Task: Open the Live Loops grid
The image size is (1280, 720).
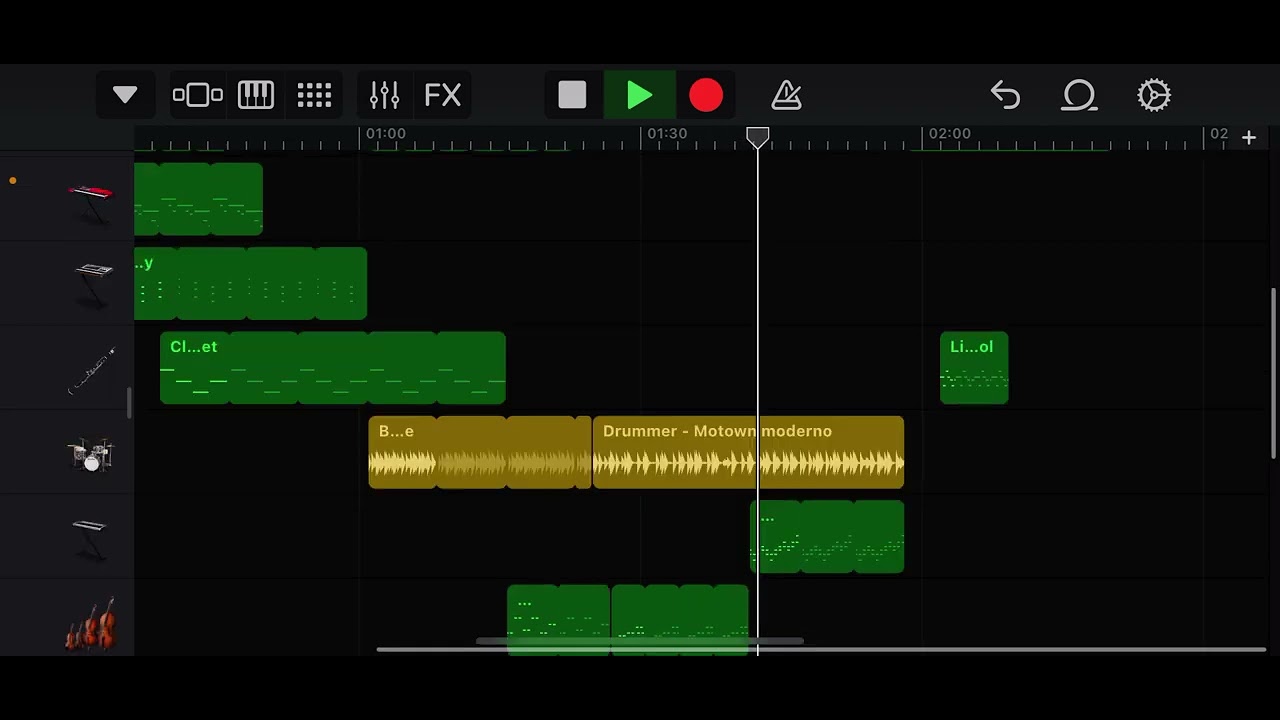Action: [x=314, y=95]
